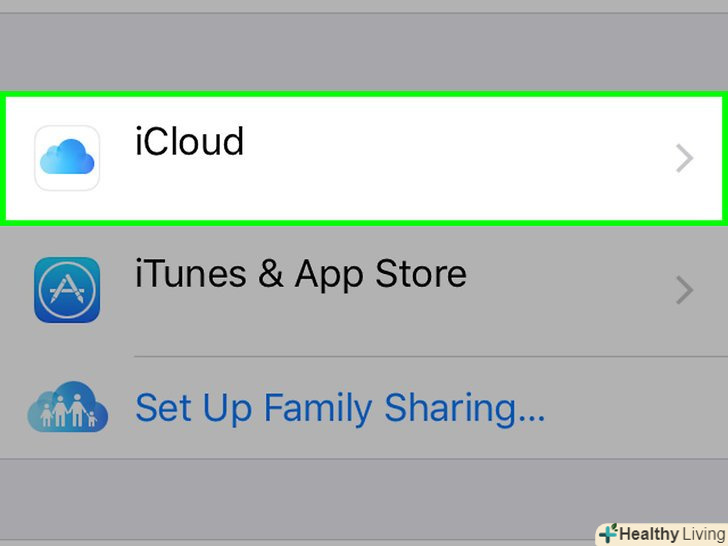Open iCloud using its right chevron

point(684,158)
